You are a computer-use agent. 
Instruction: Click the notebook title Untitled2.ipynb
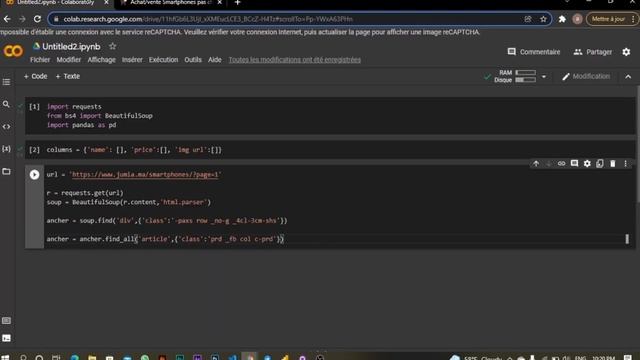(71, 47)
